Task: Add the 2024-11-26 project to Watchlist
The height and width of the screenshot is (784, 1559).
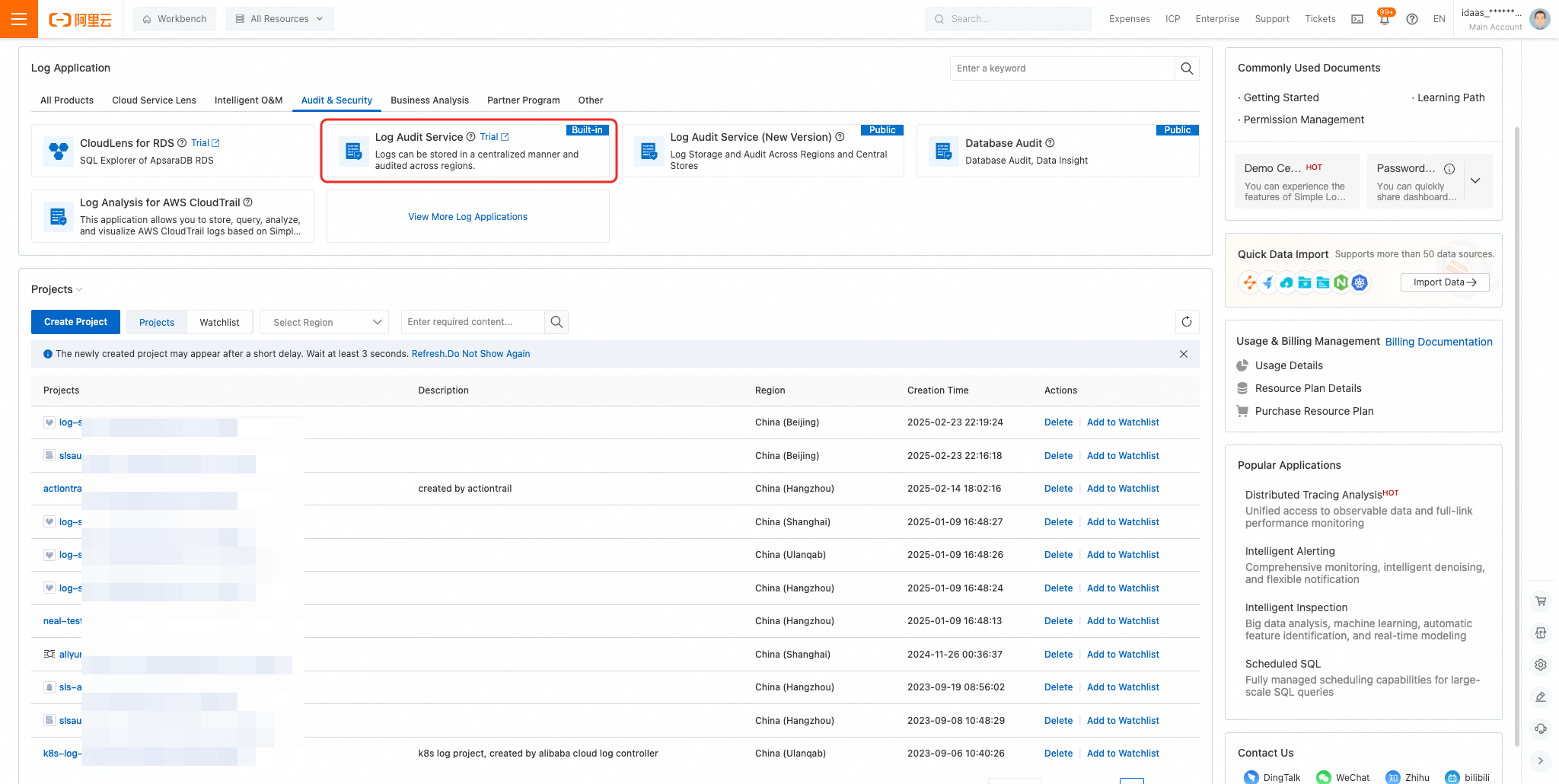Action: (x=1123, y=655)
